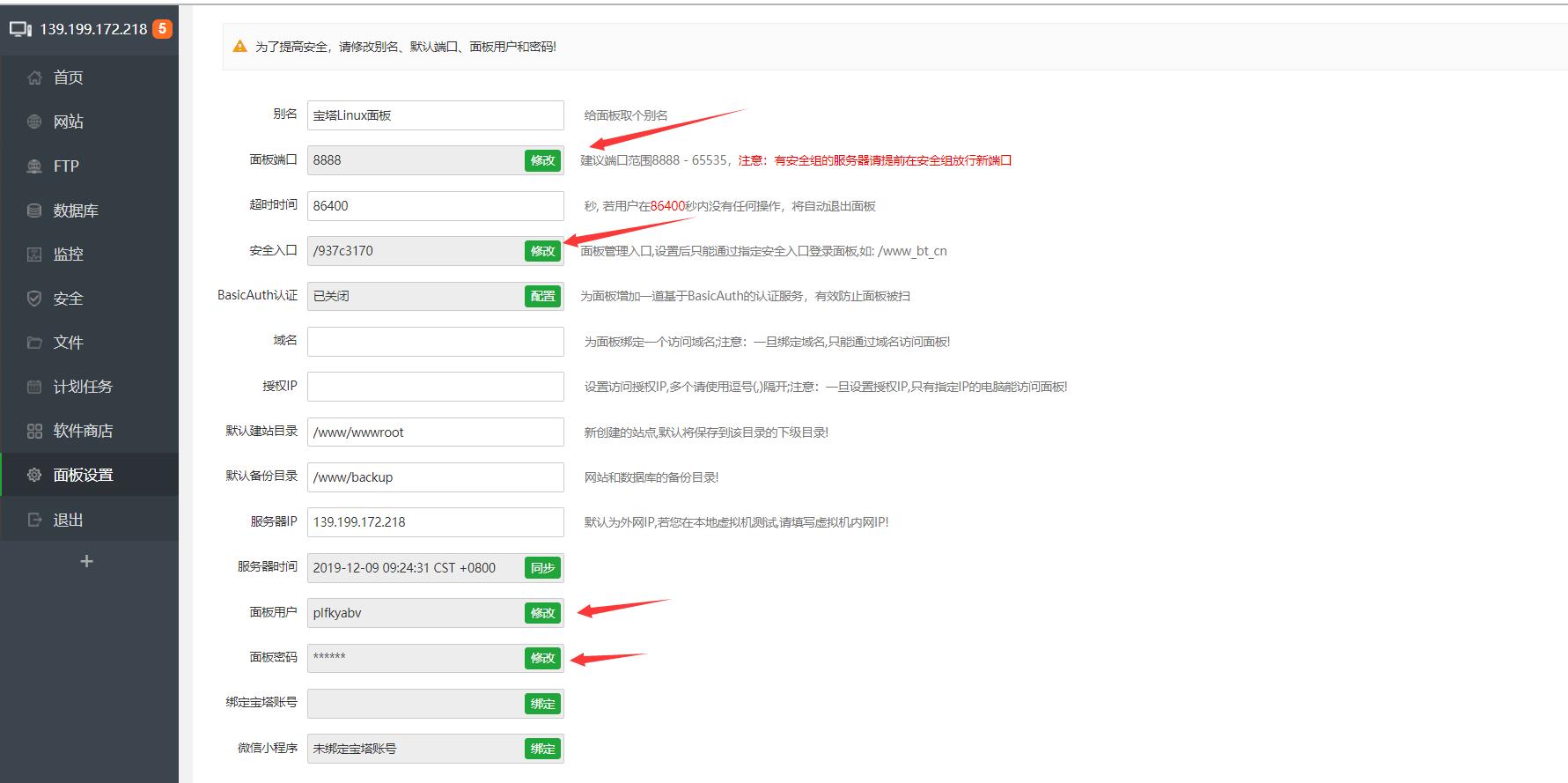The width and height of the screenshot is (1568, 783).
Task: Click the shield icon for 安全
Action: (x=34, y=299)
